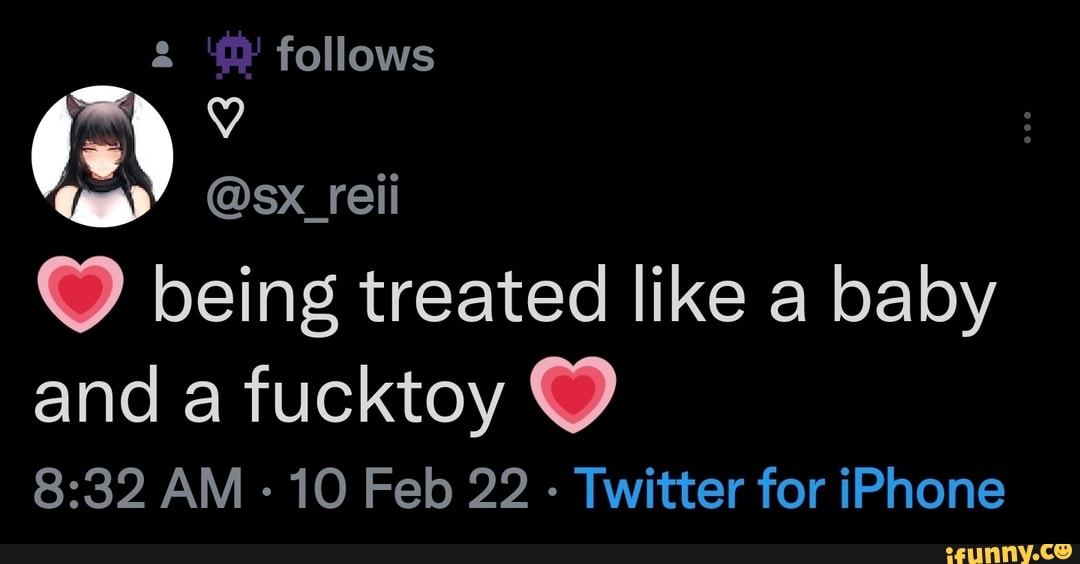Click the white heart display name
Screen dimensions: 1080x564
pos(224,124)
